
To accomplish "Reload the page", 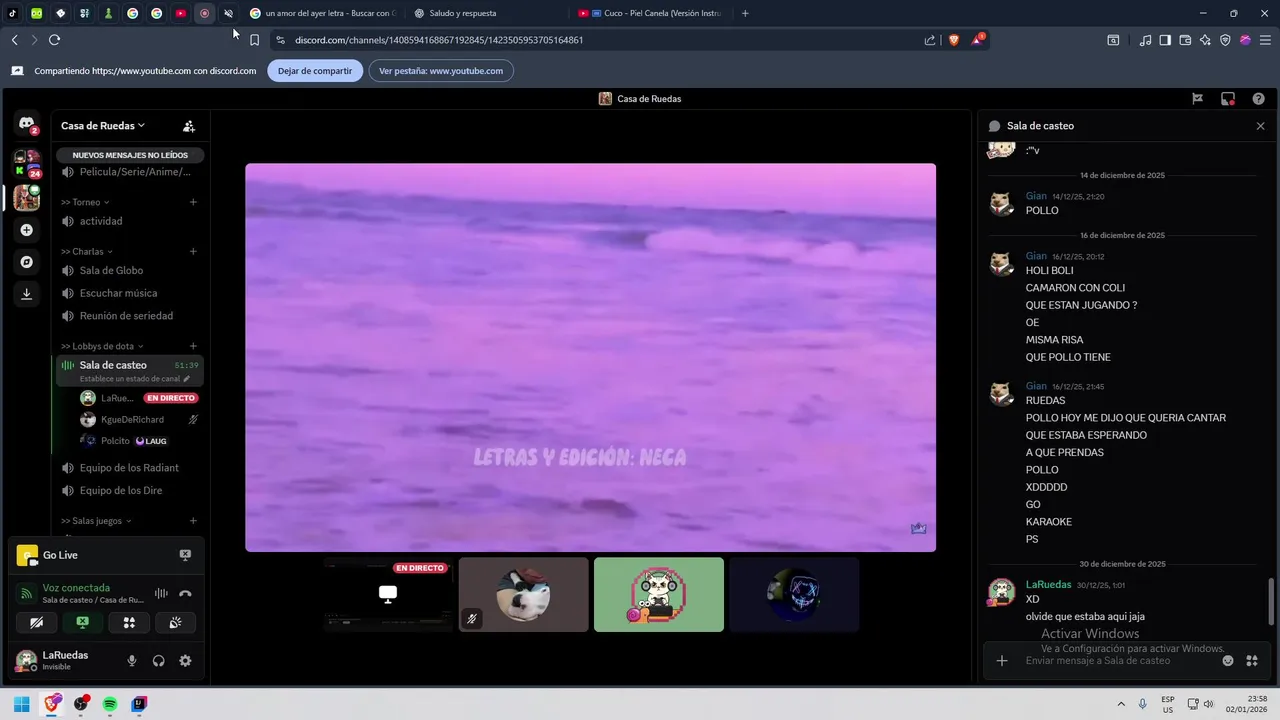I will pos(54,40).
